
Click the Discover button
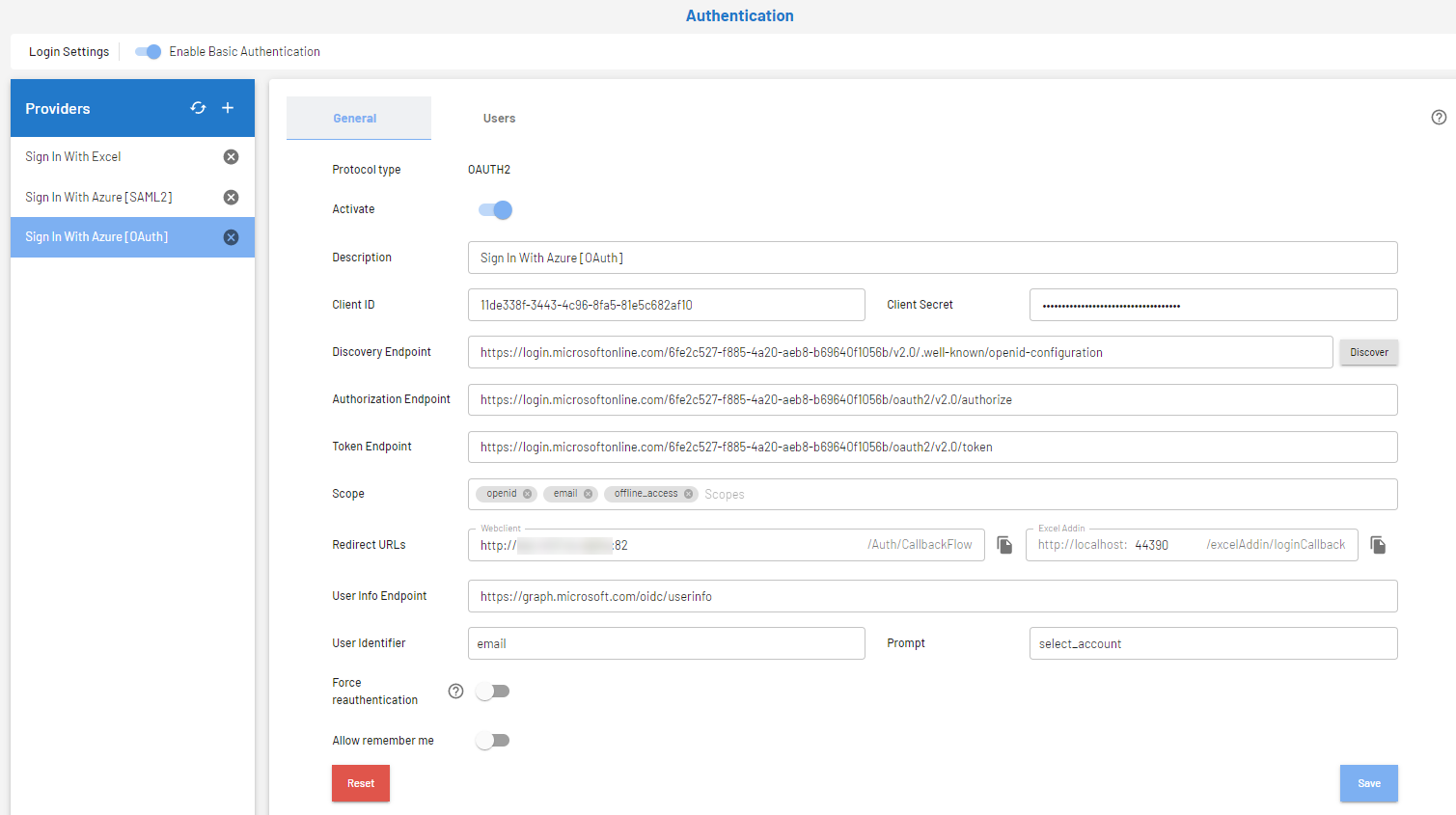(x=1368, y=353)
